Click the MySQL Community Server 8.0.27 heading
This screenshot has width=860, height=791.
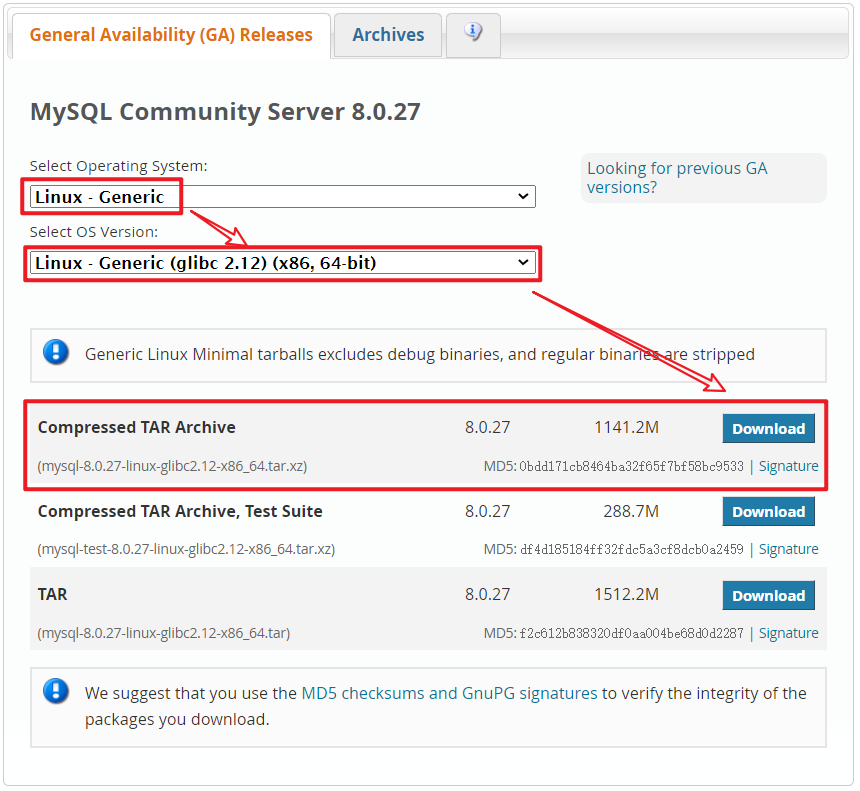pos(225,112)
